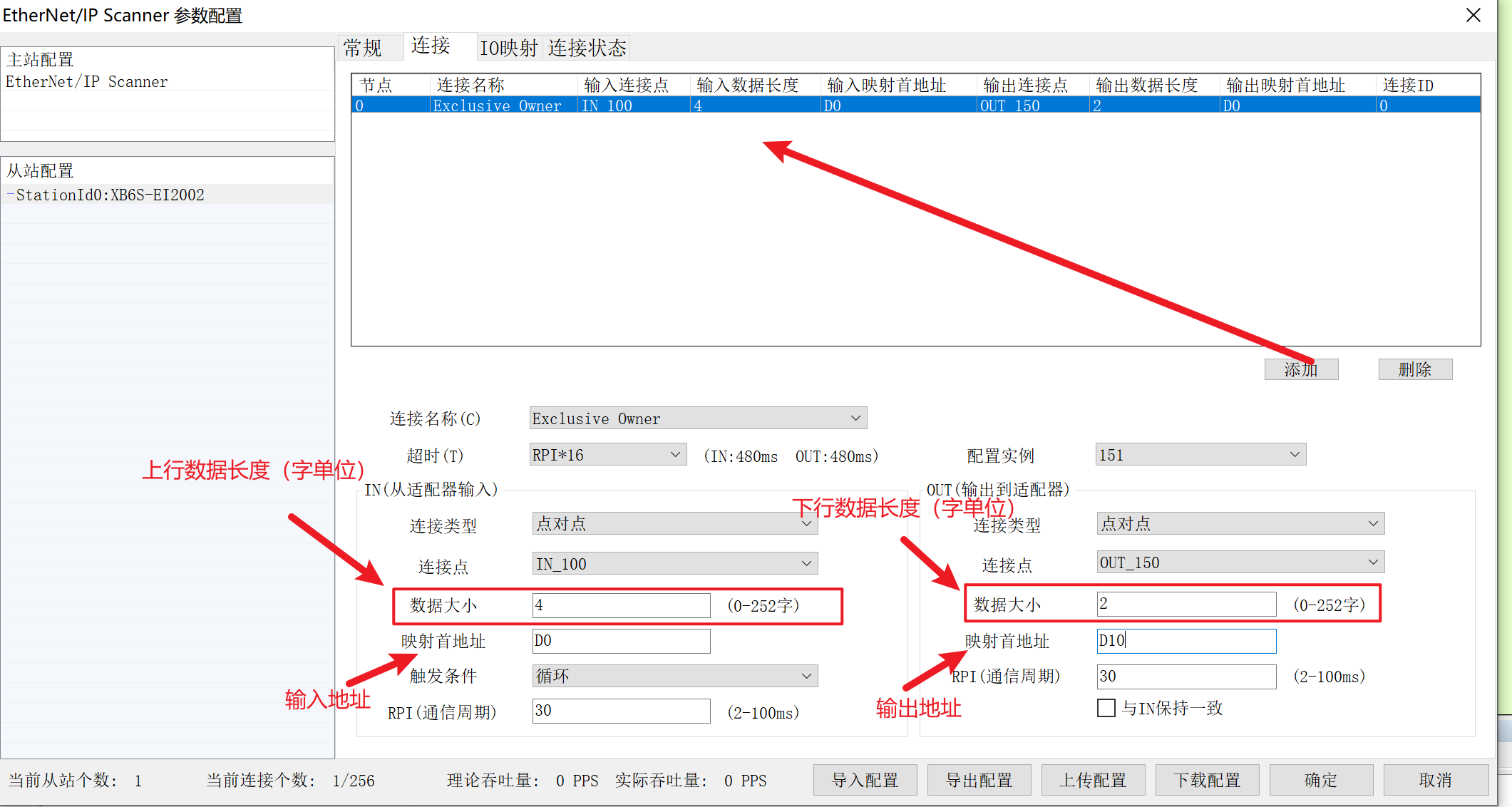Screen dimensions: 1512x807
Task: Open the IN 连接类型 点对点 dropdown
Action: click(x=674, y=524)
